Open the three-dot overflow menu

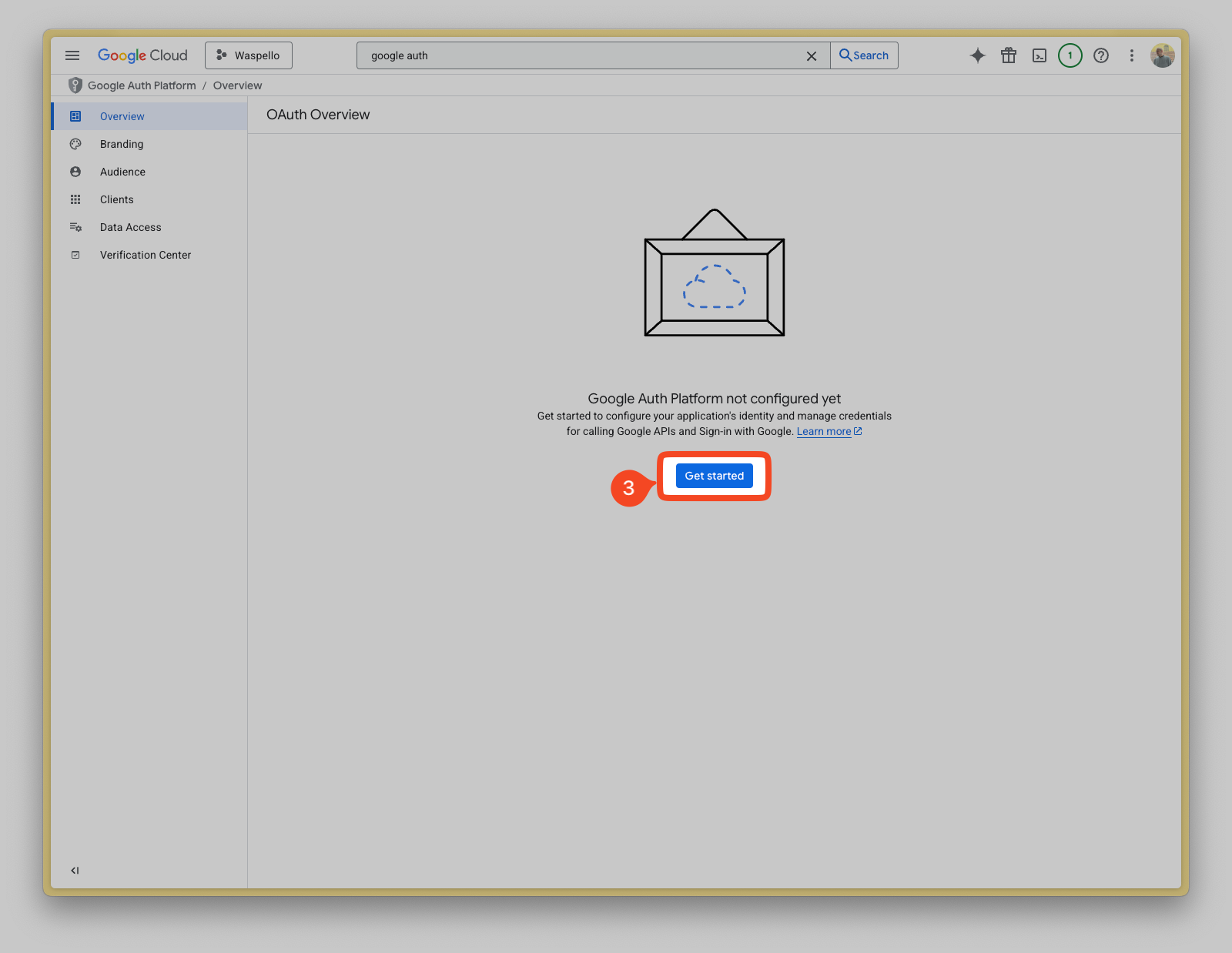click(1132, 55)
